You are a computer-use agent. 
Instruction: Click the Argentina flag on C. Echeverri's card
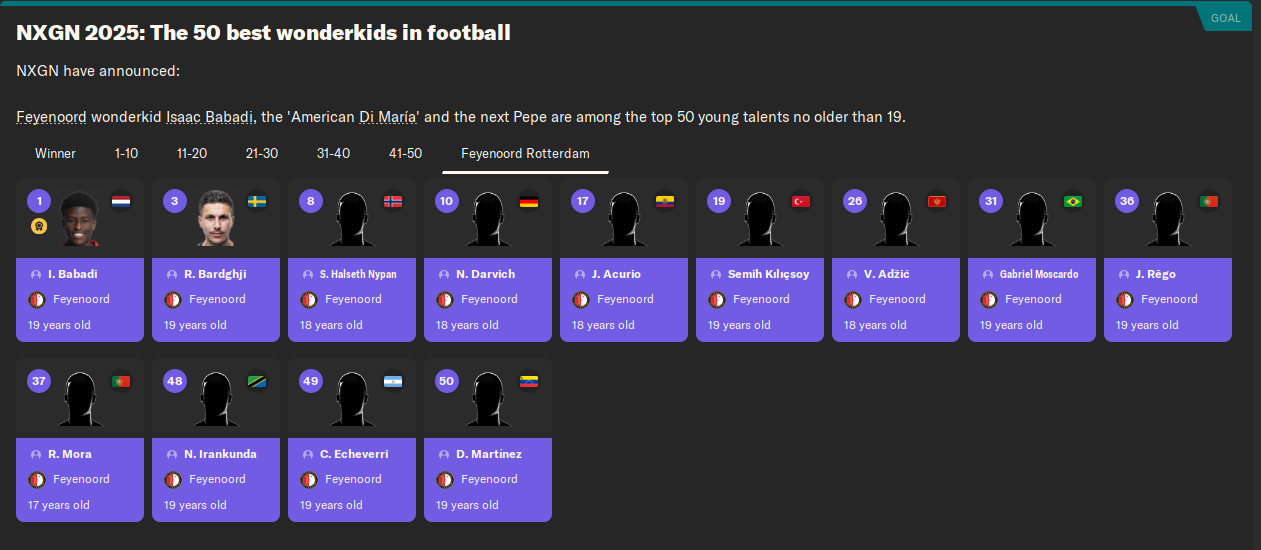point(393,381)
